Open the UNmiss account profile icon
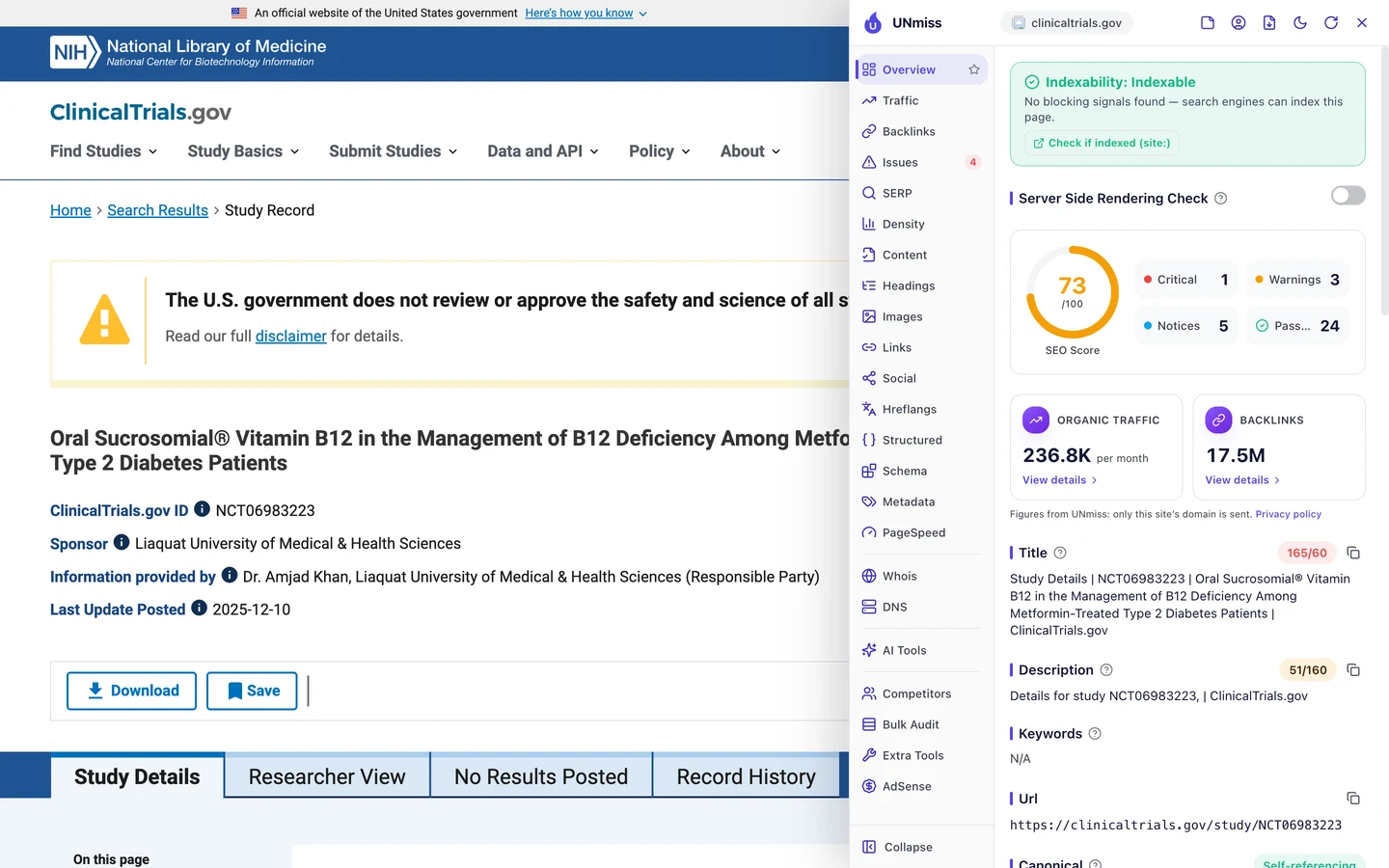This screenshot has height=868, width=1389. (x=1239, y=23)
